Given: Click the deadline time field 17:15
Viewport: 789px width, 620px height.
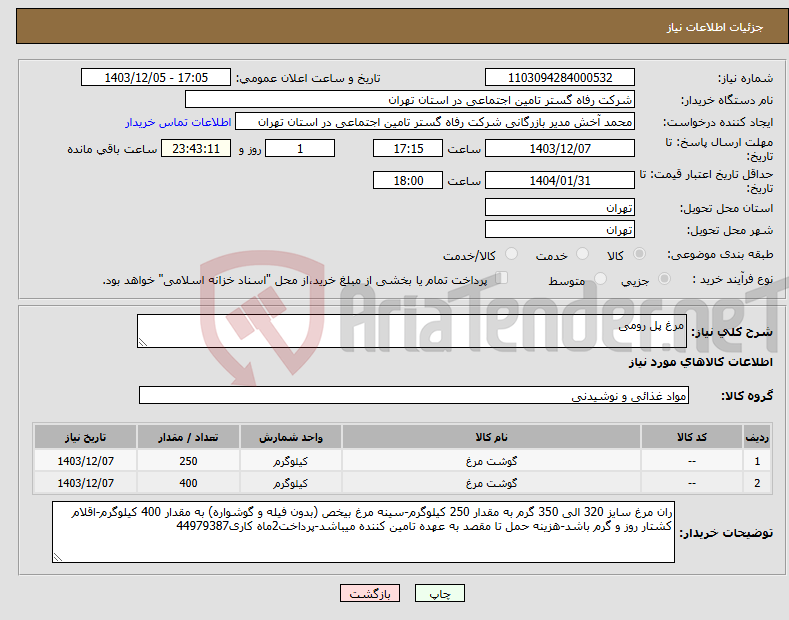Looking at the screenshot, I should 408,148.
